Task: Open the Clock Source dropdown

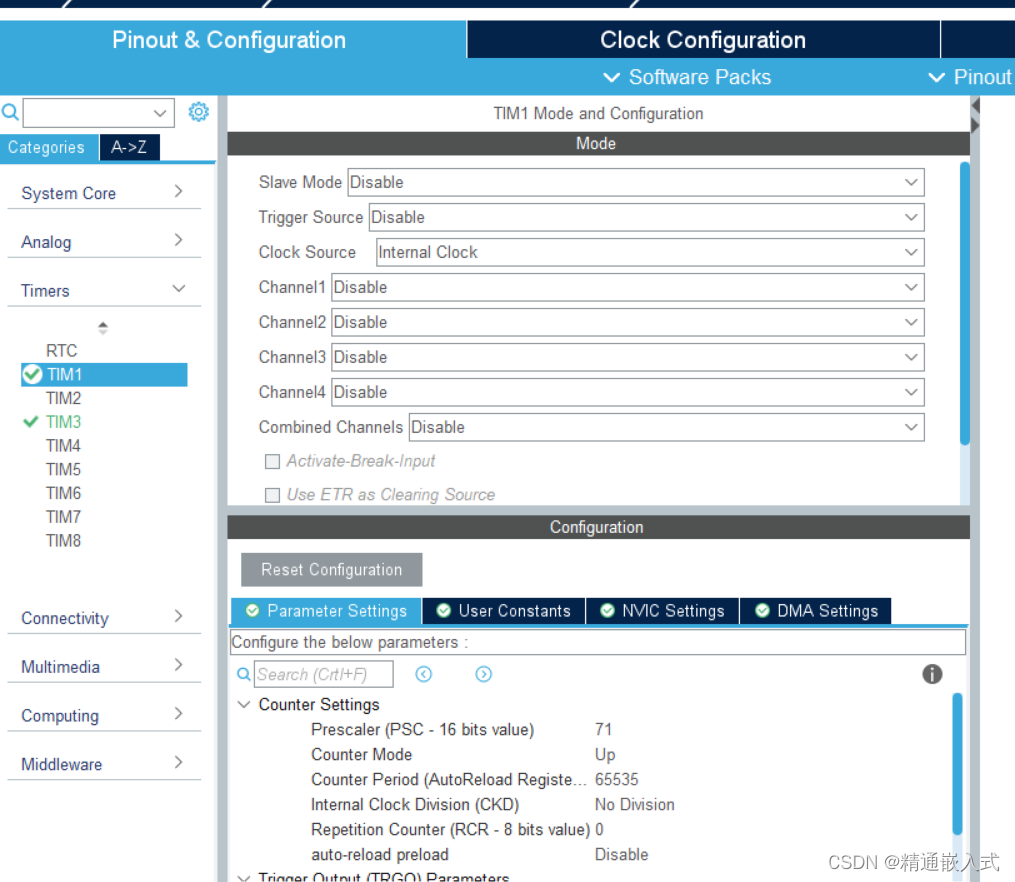Action: pyautogui.click(x=650, y=252)
